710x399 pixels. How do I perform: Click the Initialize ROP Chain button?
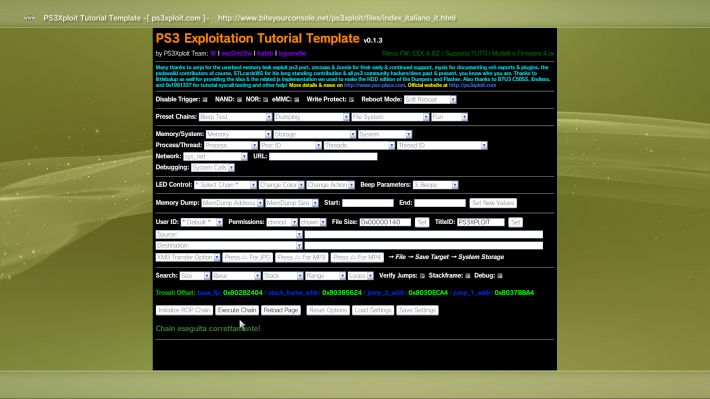click(184, 310)
